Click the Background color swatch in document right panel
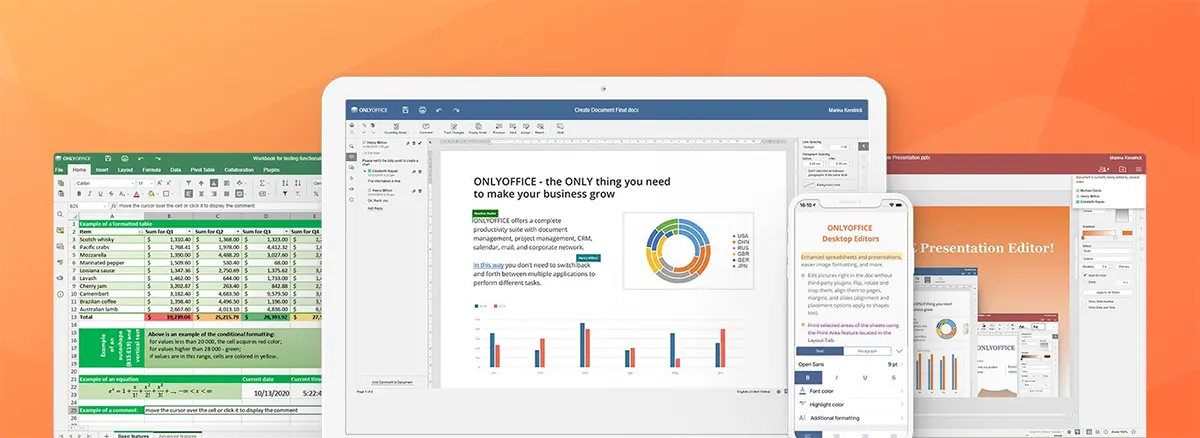The height and width of the screenshot is (438, 1200). [x=808, y=185]
